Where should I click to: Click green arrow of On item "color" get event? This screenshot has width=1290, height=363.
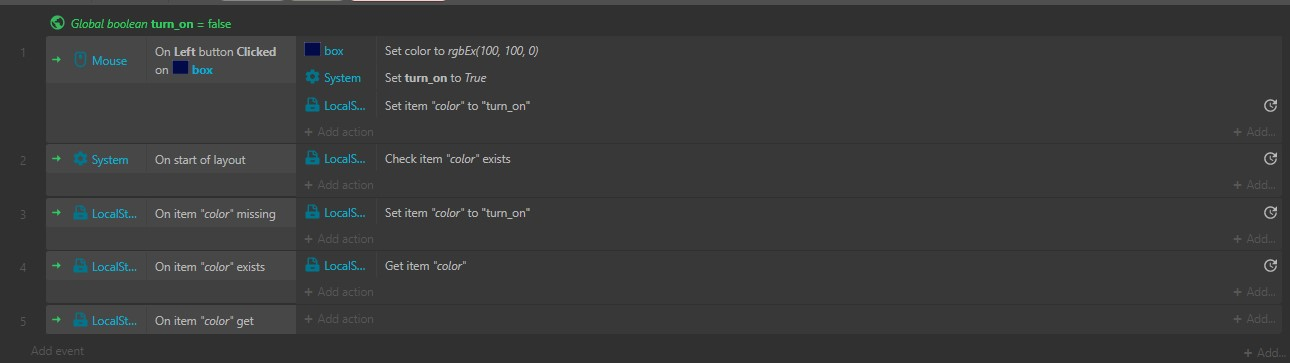point(57,320)
